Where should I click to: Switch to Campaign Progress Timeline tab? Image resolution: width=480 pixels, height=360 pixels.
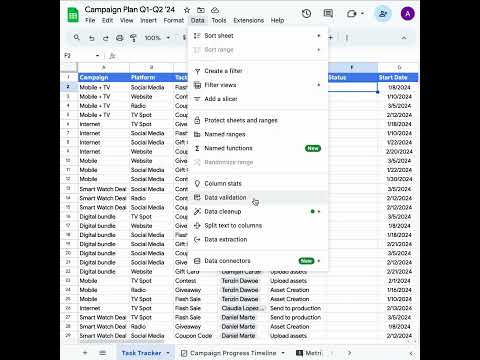[x=233, y=353]
